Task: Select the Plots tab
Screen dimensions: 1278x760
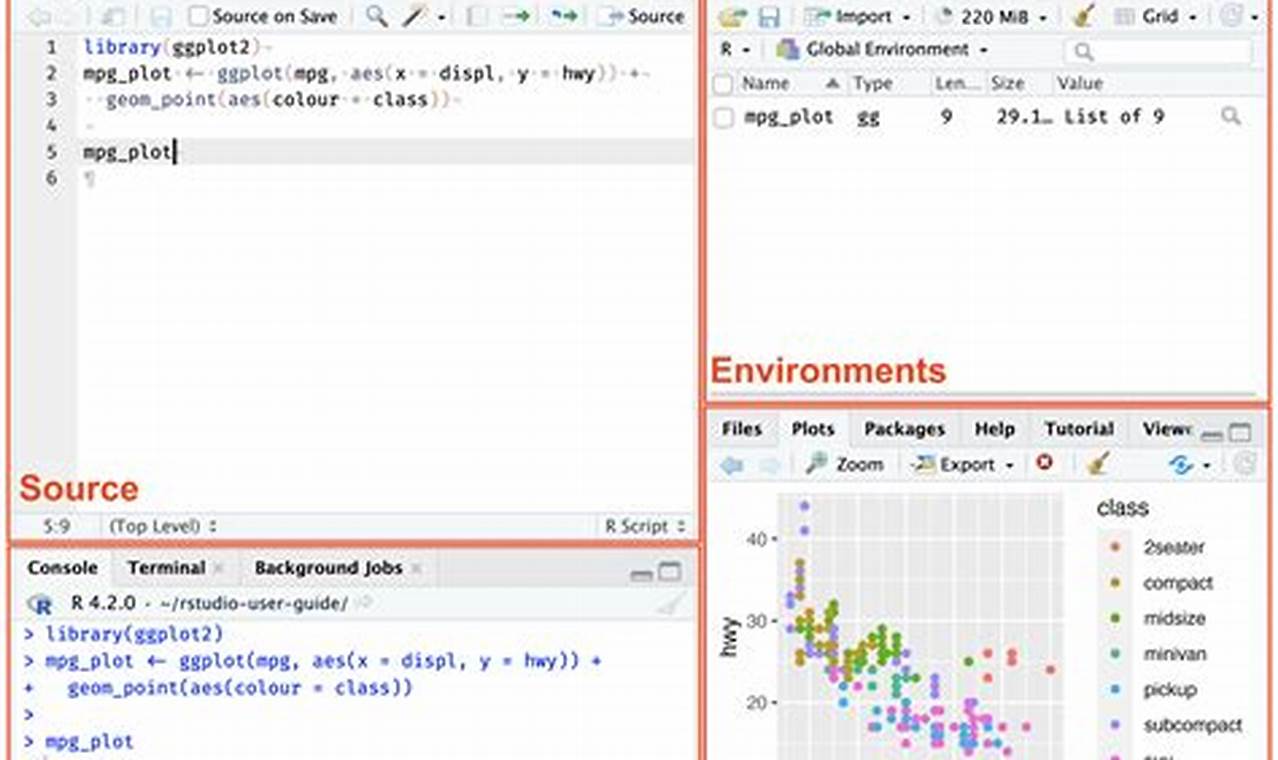Action: [813, 428]
